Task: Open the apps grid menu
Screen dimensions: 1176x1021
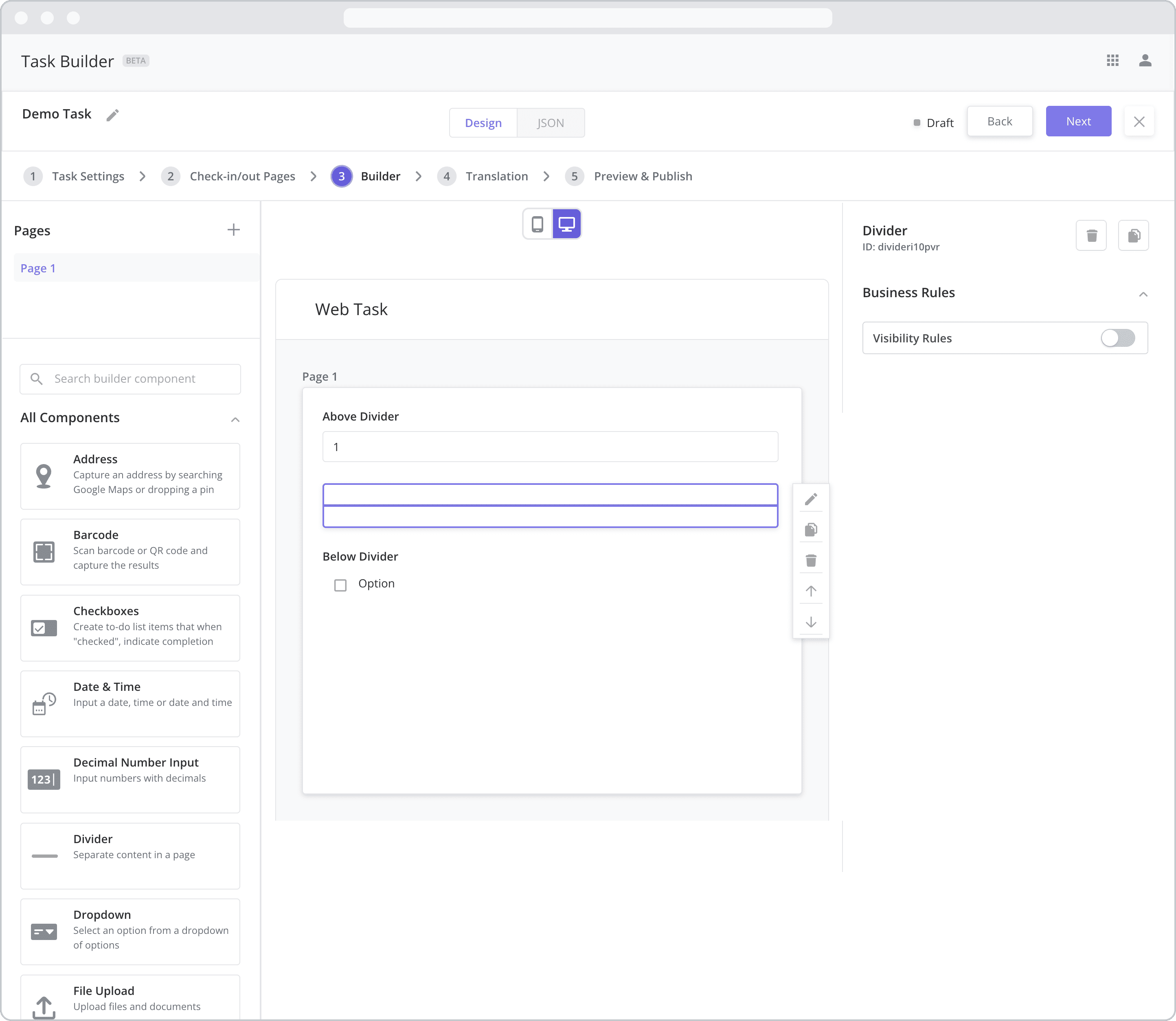Action: click(1112, 60)
